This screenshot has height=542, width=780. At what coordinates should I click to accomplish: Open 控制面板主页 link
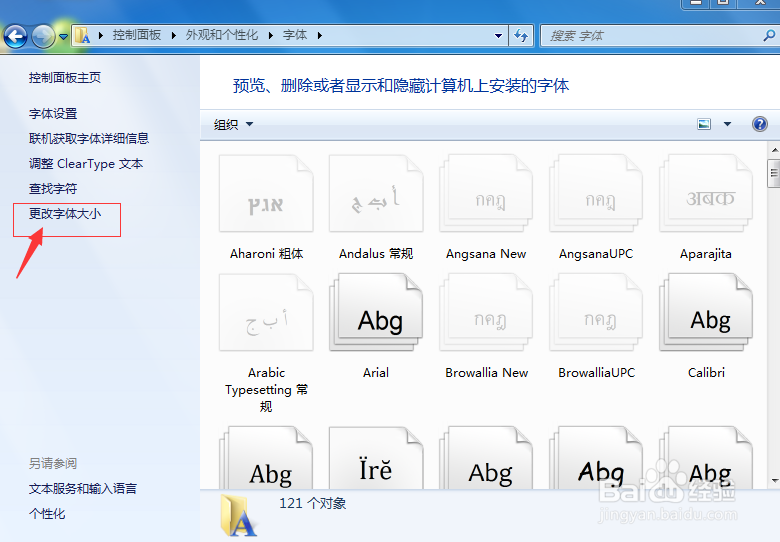[x=65, y=78]
